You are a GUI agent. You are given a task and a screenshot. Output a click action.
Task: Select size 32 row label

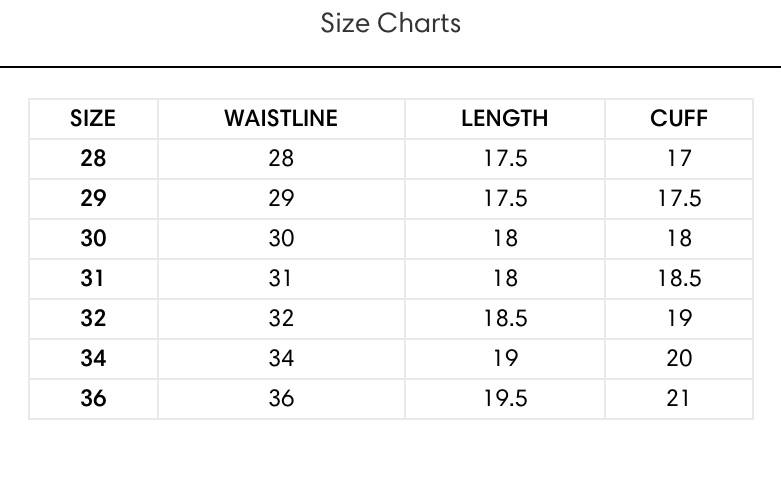click(x=93, y=318)
